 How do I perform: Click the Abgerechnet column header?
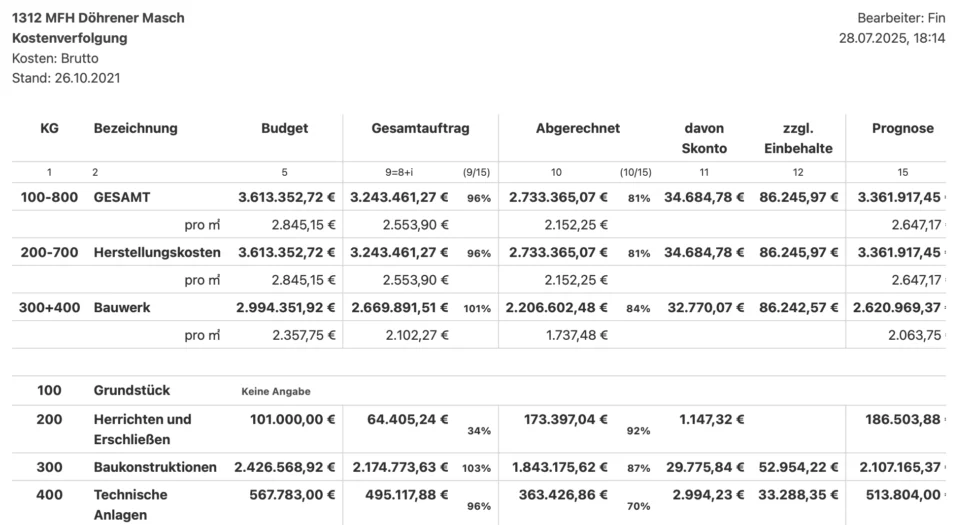click(578, 128)
